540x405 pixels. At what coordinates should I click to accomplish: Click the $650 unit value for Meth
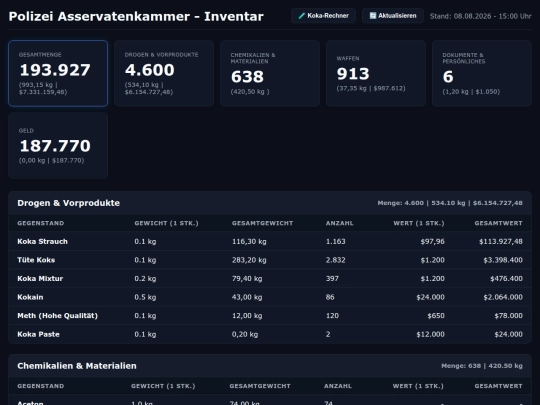(x=436, y=316)
